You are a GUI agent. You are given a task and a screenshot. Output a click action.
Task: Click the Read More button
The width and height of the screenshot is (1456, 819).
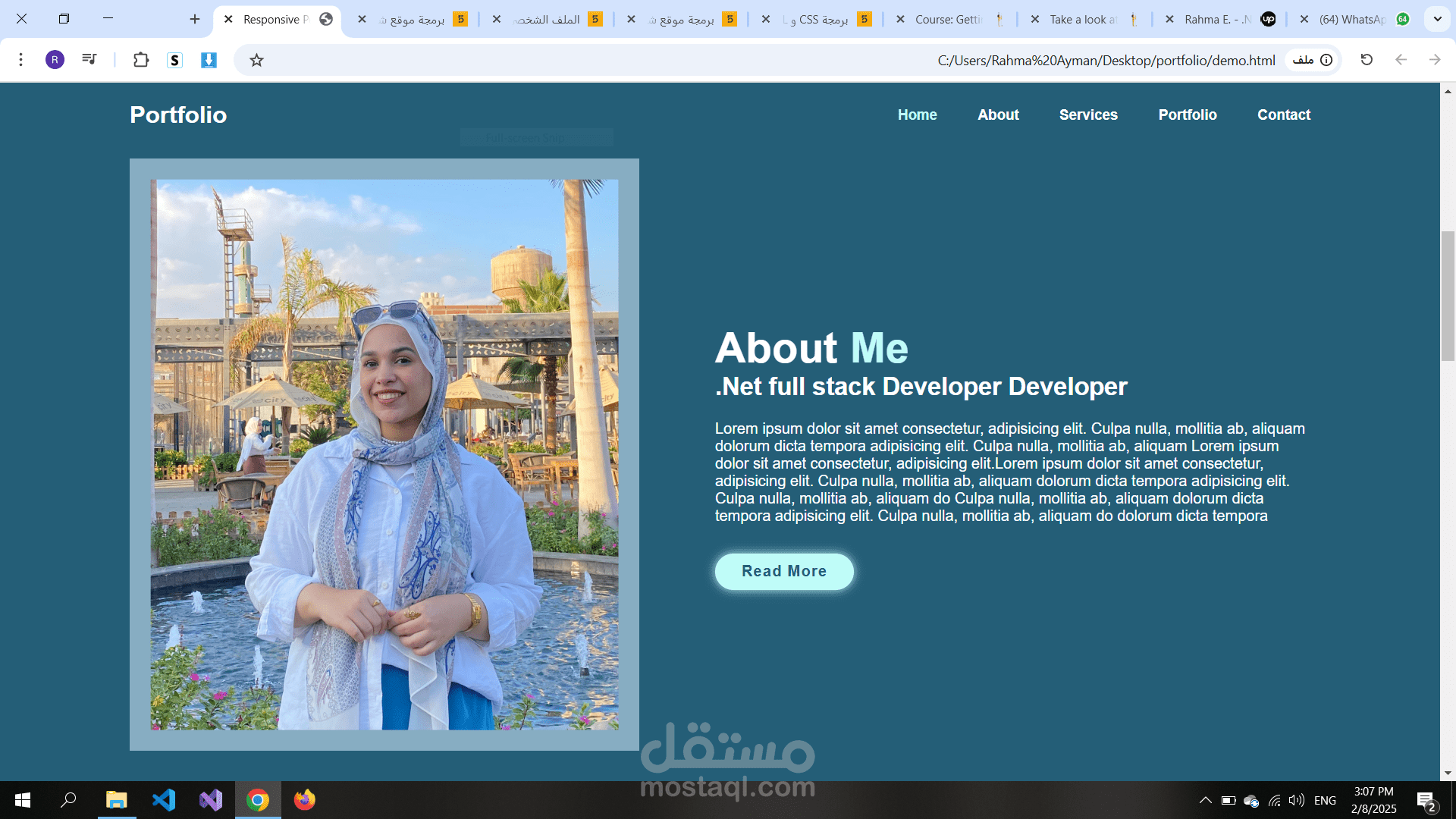pos(784,571)
